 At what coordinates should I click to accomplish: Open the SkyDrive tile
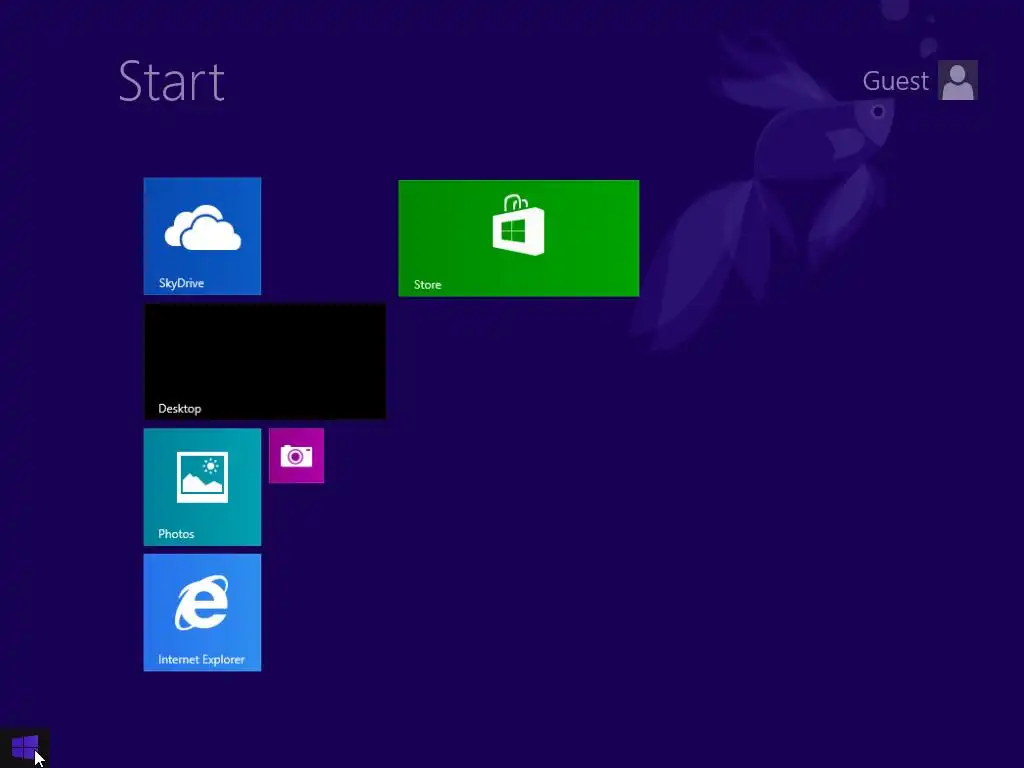click(202, 236)
